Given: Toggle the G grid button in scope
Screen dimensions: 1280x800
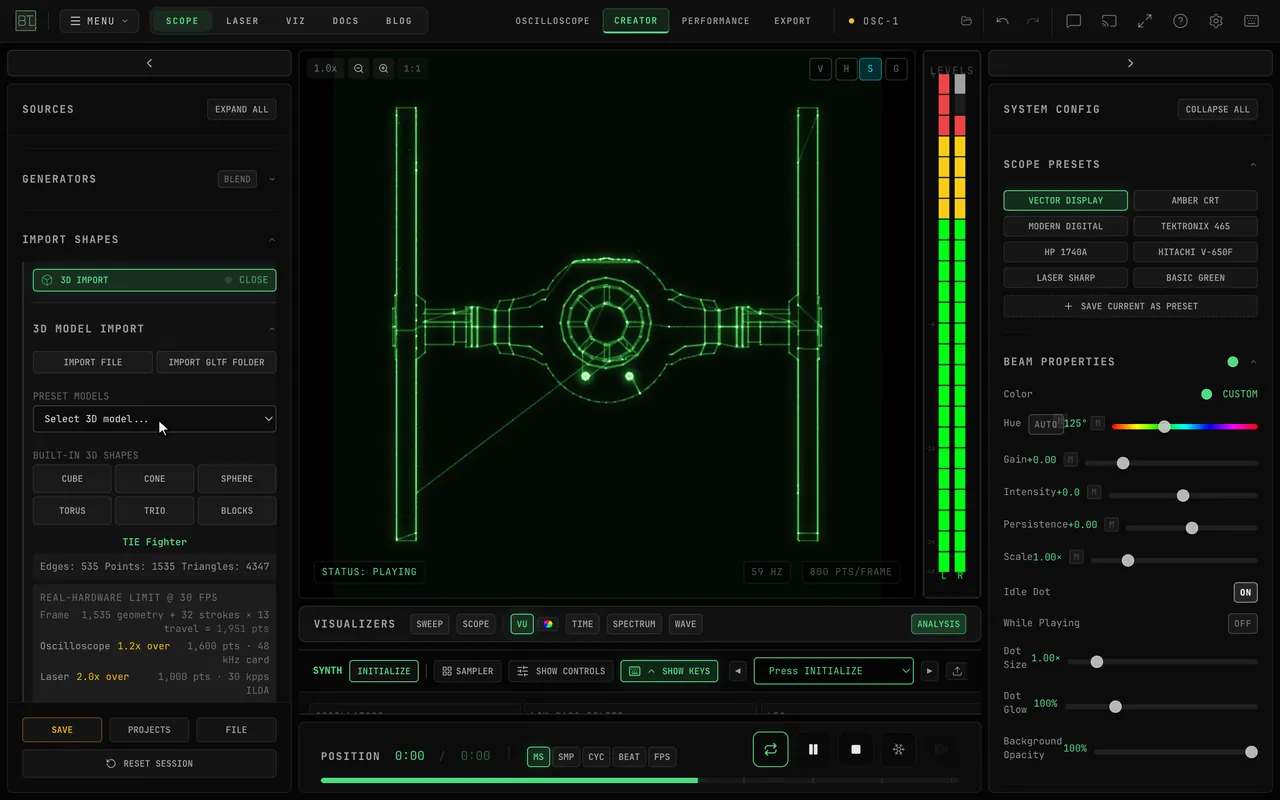Looking at the screenshot, I should (x=896, y=69).
